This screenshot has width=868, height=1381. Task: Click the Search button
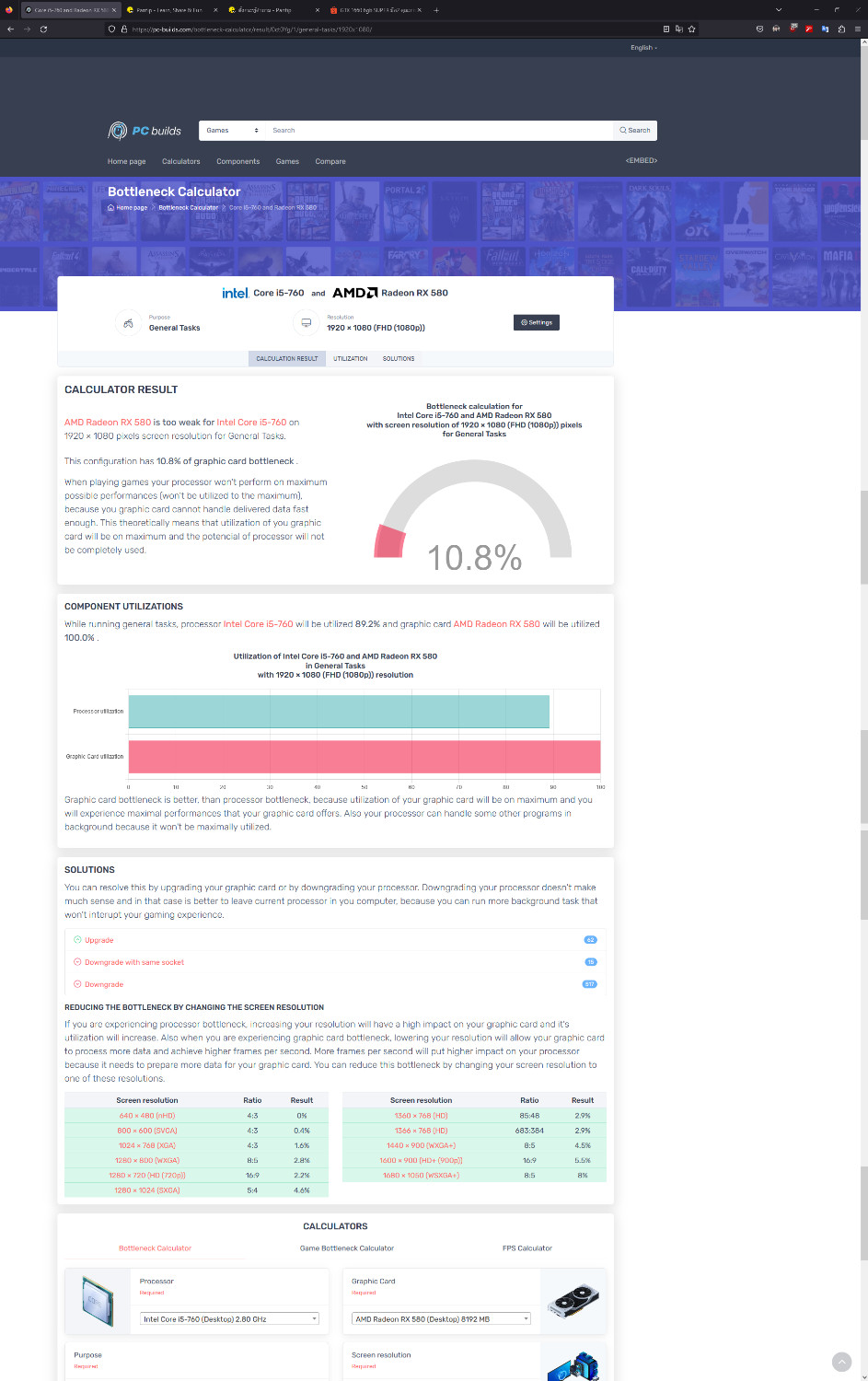pos(635,131)
